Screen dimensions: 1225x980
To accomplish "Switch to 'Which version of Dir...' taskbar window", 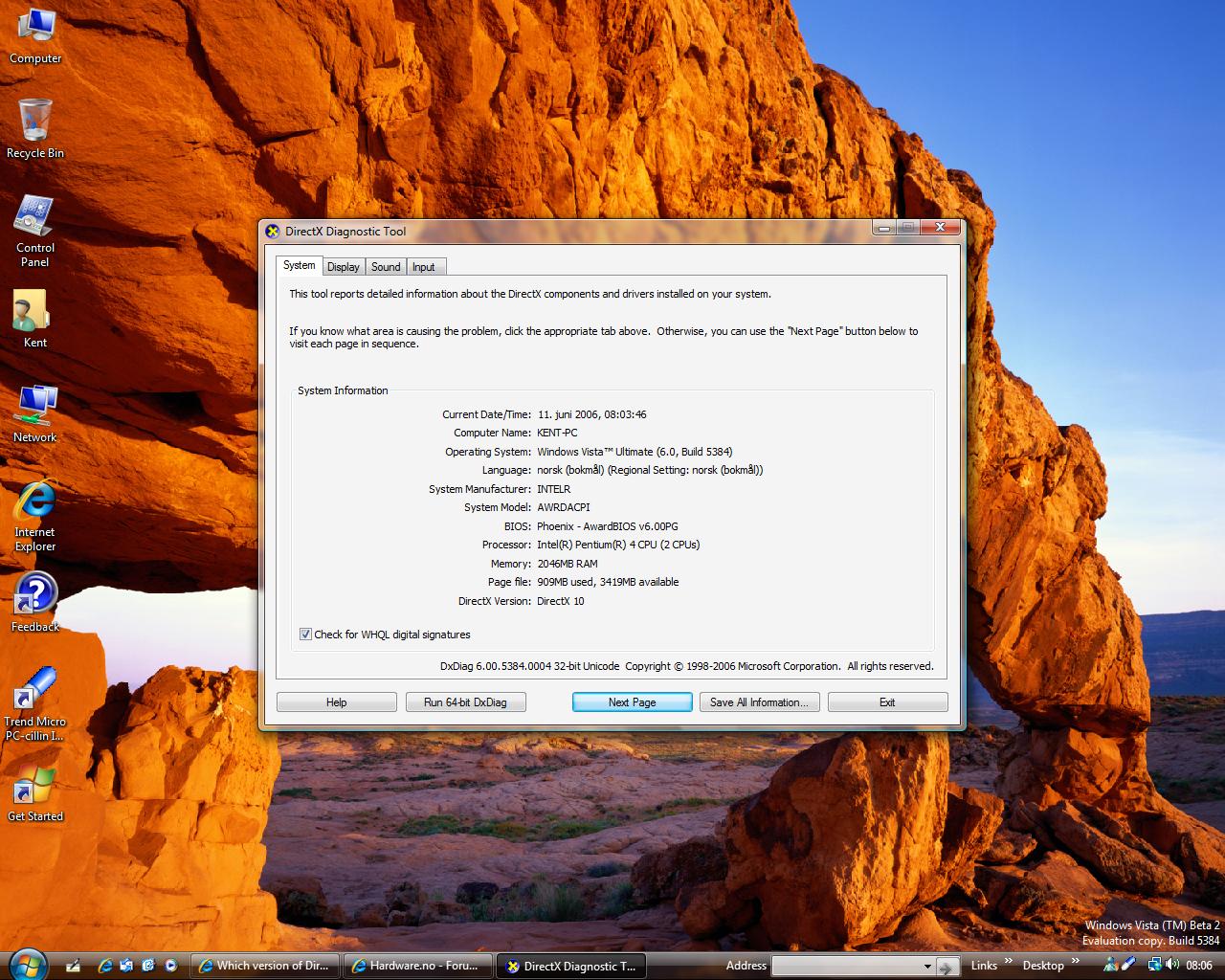I will click(265, 966).
